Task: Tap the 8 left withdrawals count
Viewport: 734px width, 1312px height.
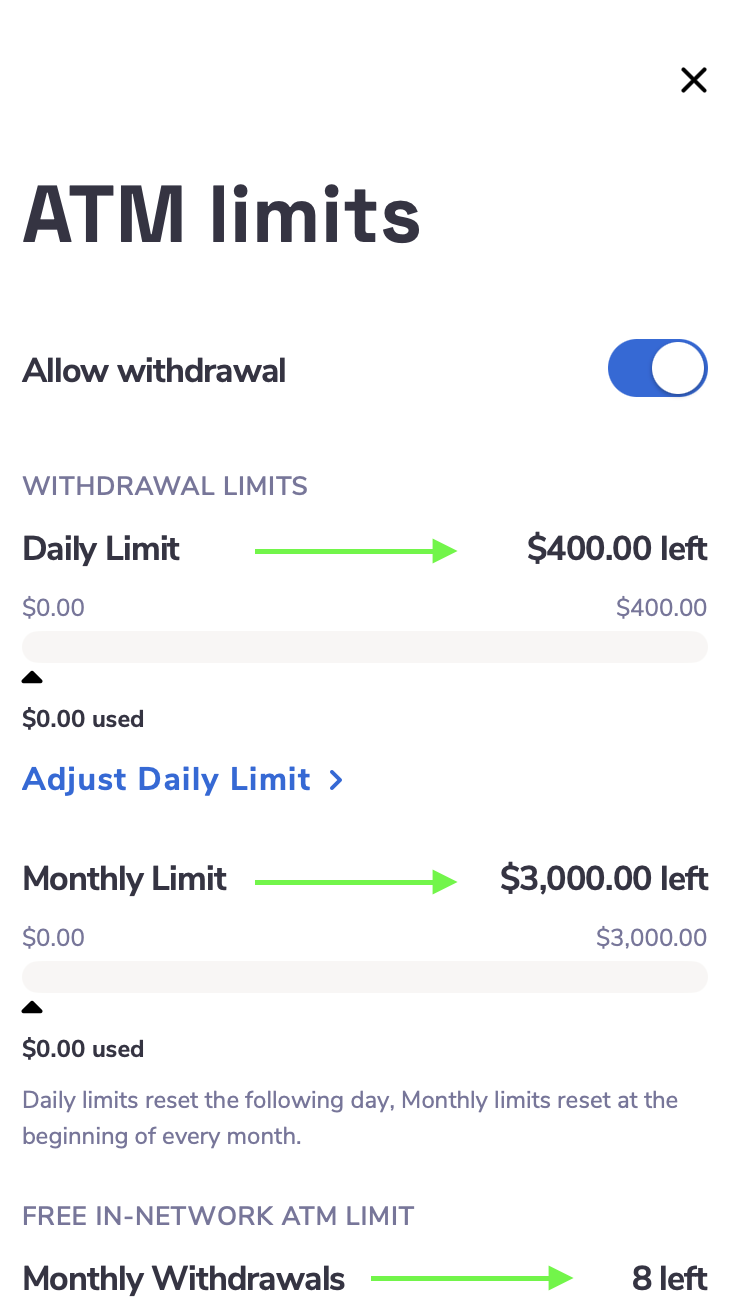Action: pos(669,1278)
